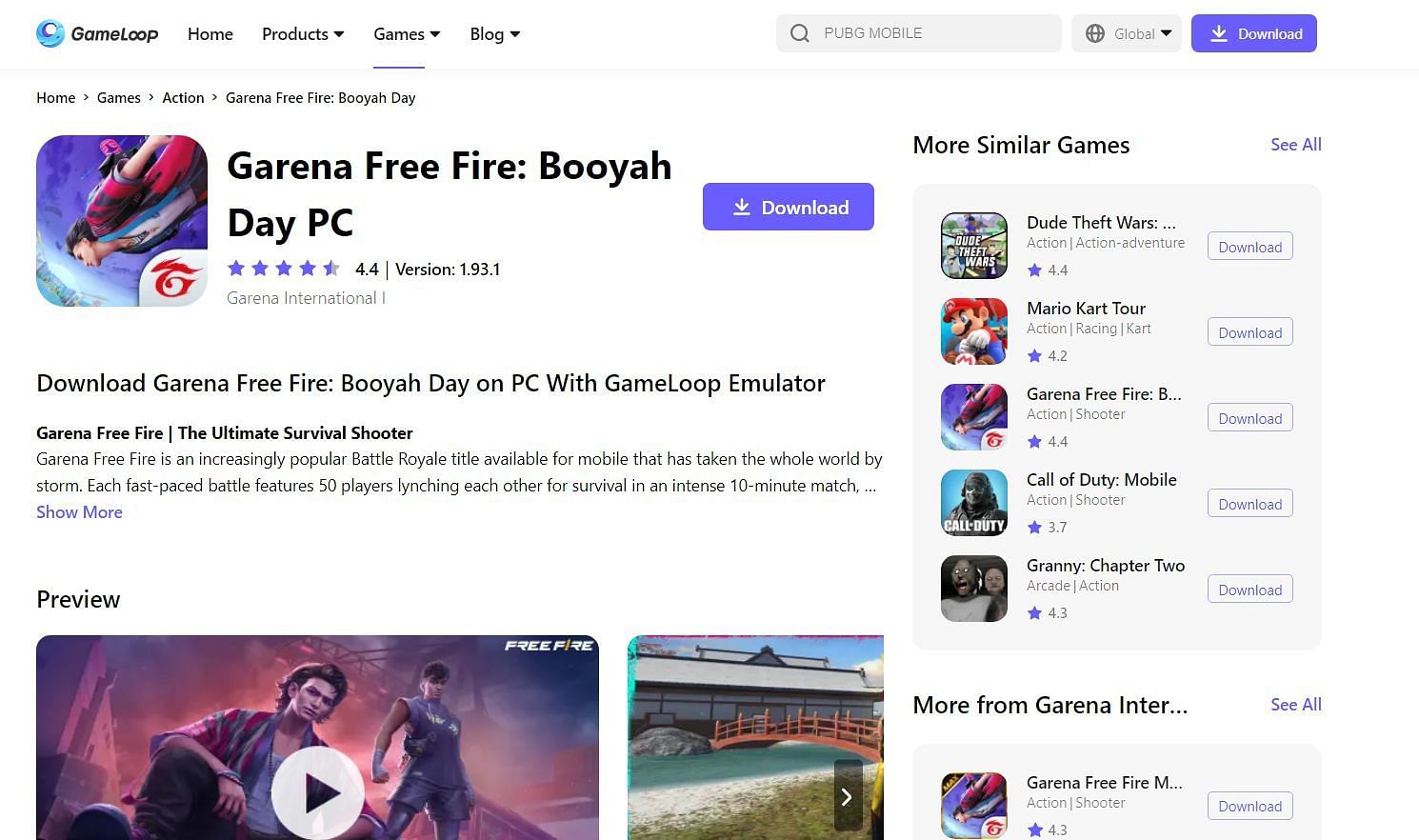This screenshot has height=840, width=1419.
Task: Download Mario Kart Tour
Action: (1249, 332)
